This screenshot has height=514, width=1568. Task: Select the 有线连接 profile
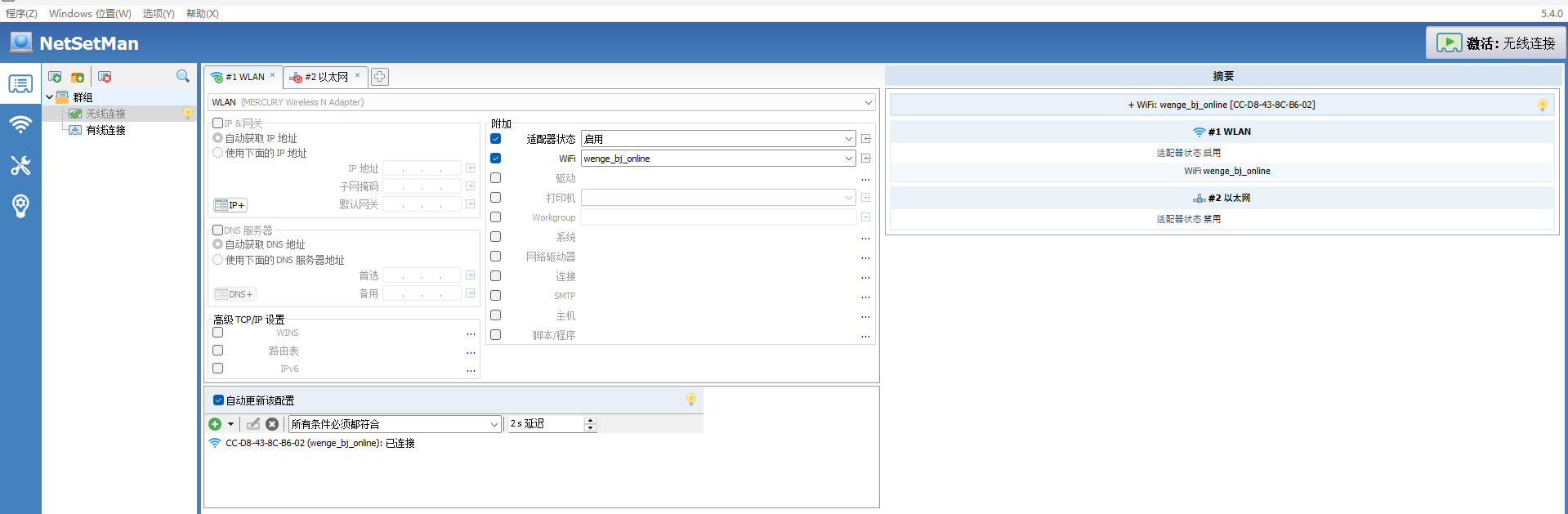(x=105, y=130)
